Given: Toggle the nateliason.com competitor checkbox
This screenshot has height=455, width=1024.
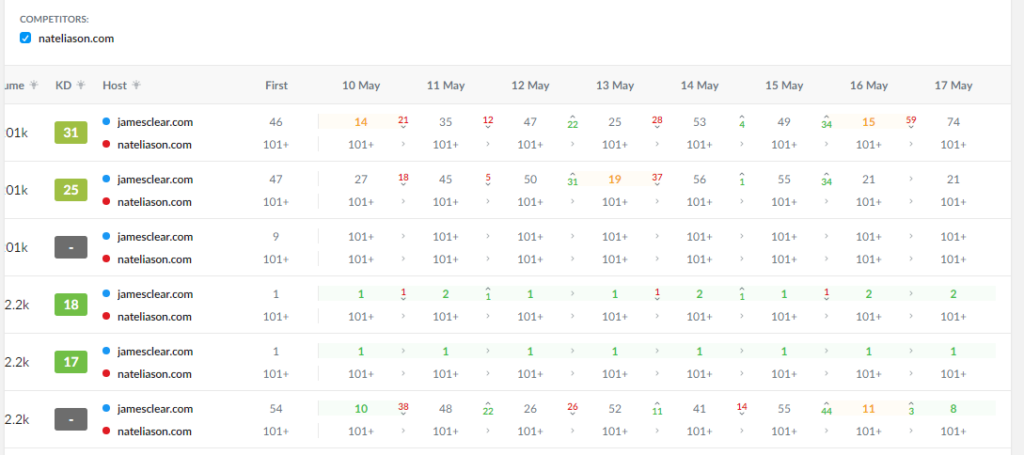Looking at the screenshot, I should [x=25, y=39].
